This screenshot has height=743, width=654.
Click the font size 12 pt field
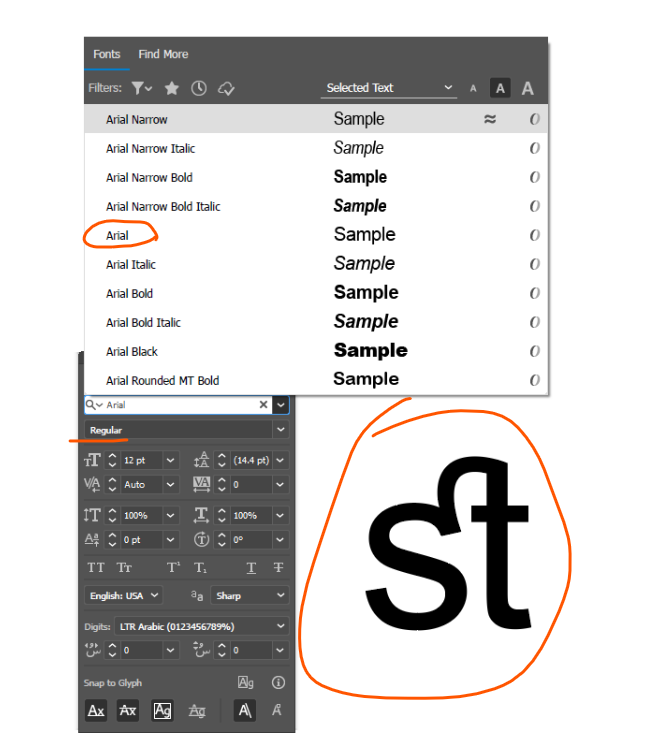141,460
